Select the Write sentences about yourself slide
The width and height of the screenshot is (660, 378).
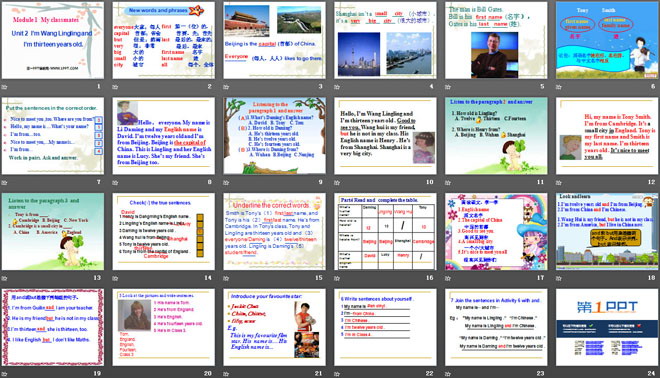(x=385, y=327)
